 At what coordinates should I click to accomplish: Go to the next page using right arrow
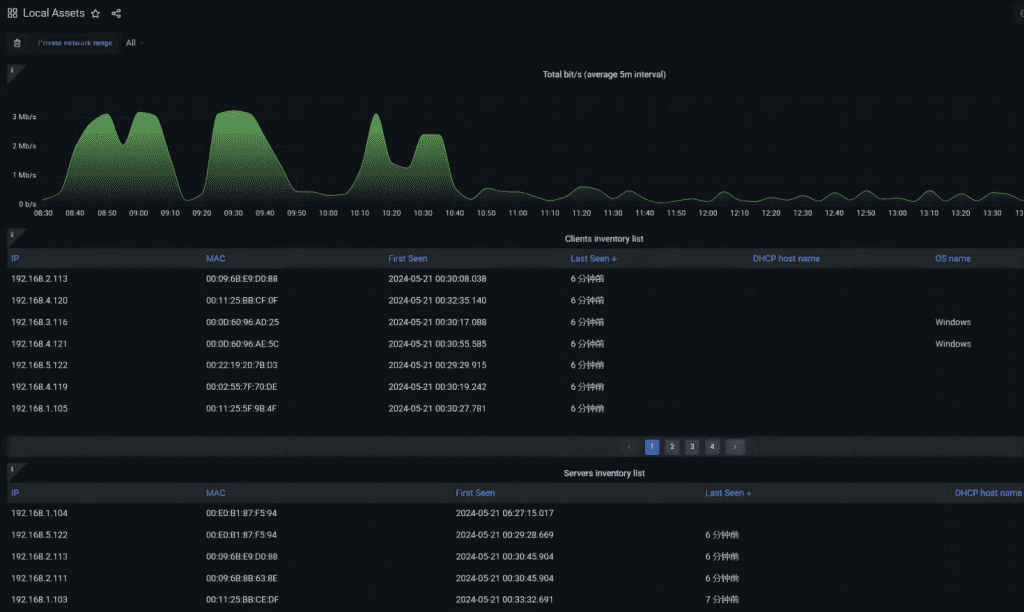pos(735,447)
